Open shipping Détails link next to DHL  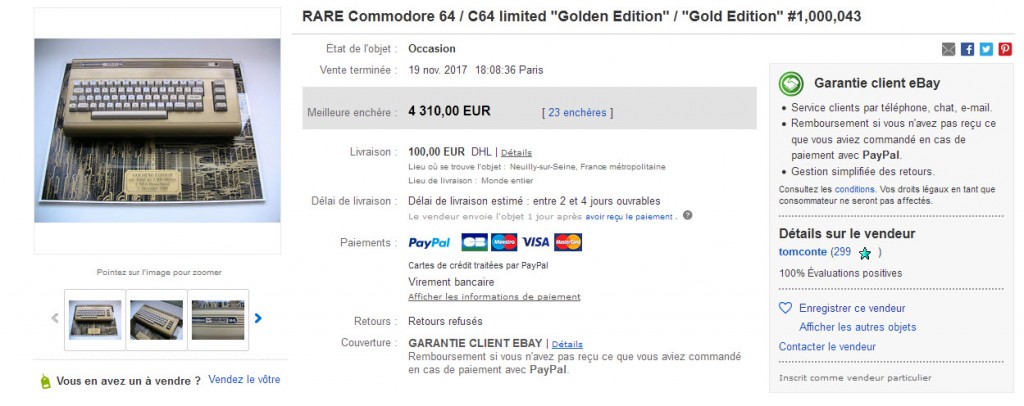tap(516, 153)
